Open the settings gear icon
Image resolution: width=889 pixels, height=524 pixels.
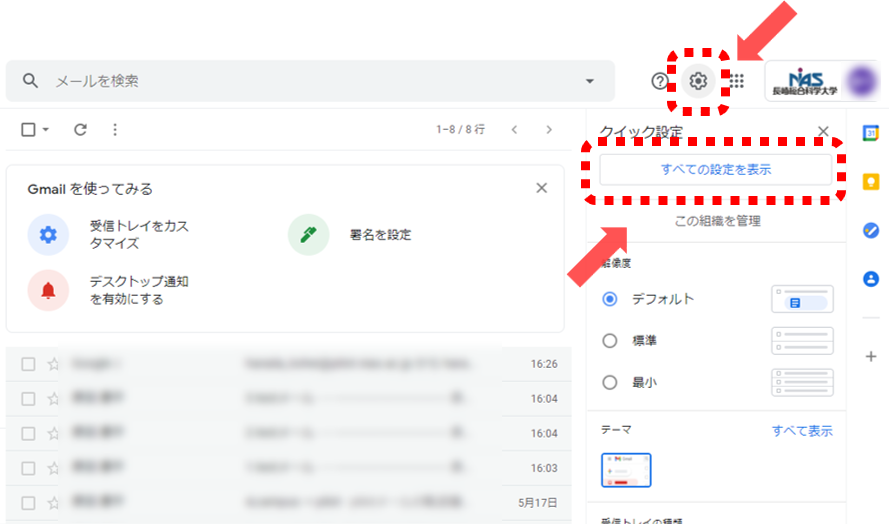698,81
